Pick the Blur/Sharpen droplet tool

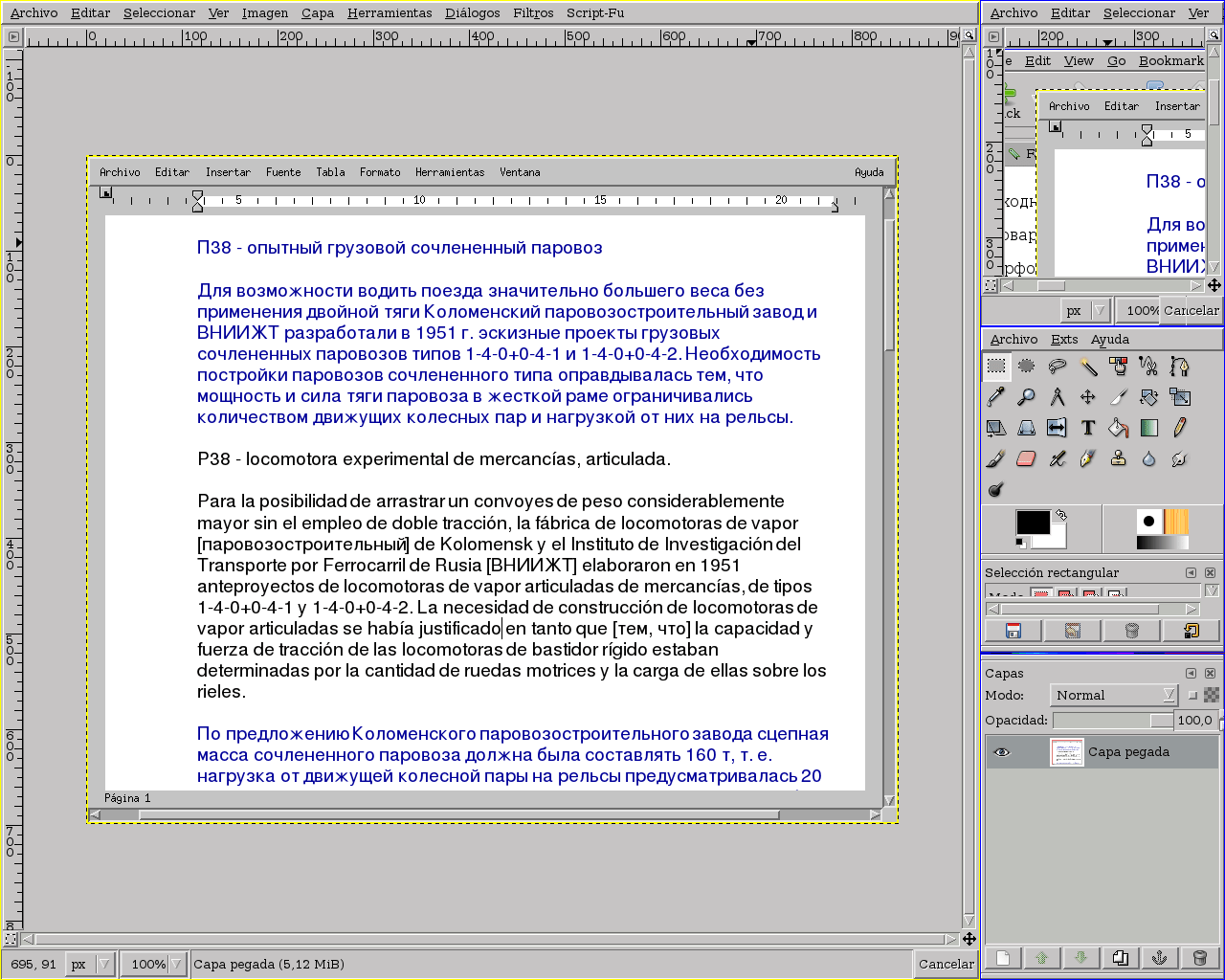[1149, 458]
